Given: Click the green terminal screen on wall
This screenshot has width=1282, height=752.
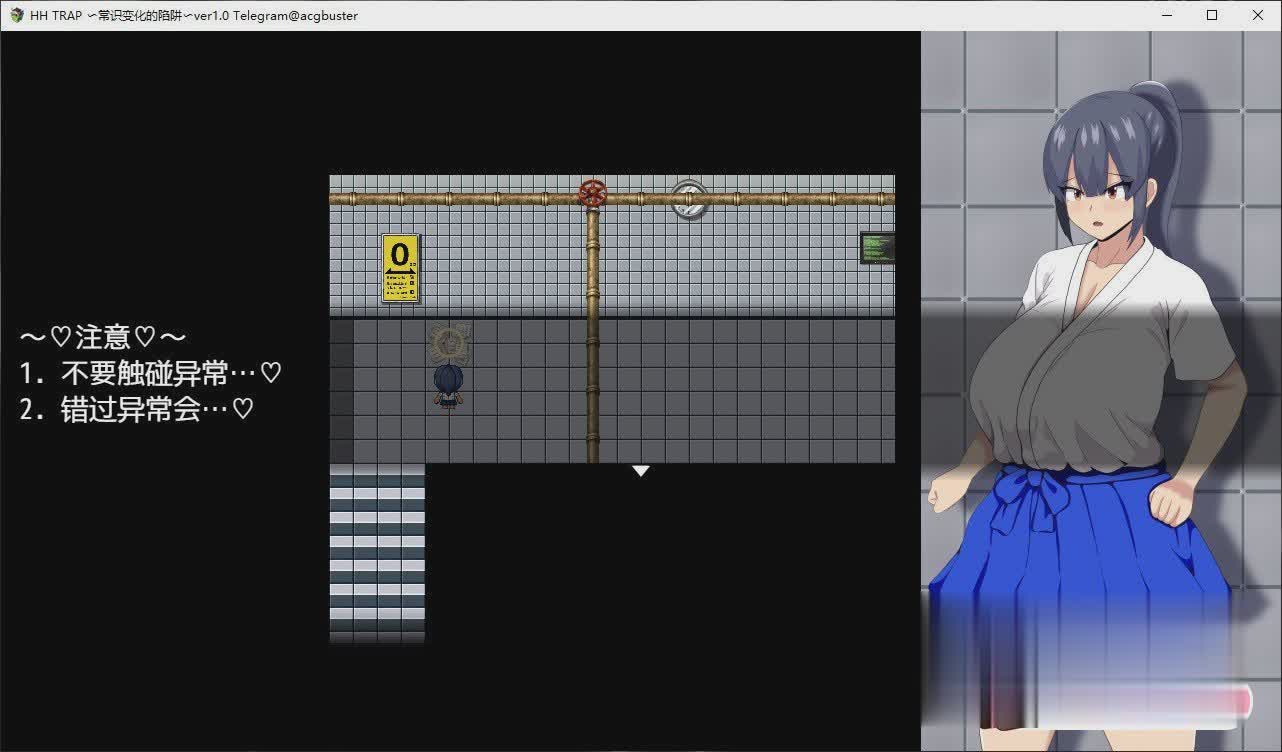Looking at the screenshot, I should [877, 248].
